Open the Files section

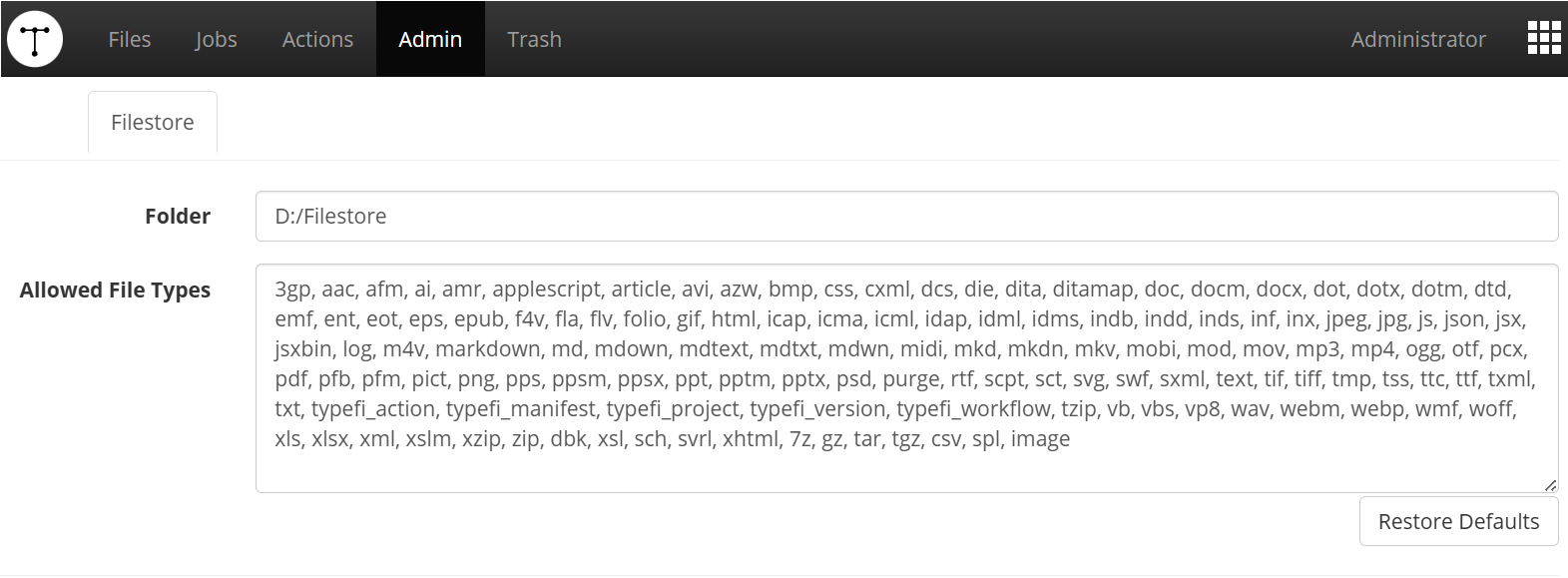[x=128, y=39]
